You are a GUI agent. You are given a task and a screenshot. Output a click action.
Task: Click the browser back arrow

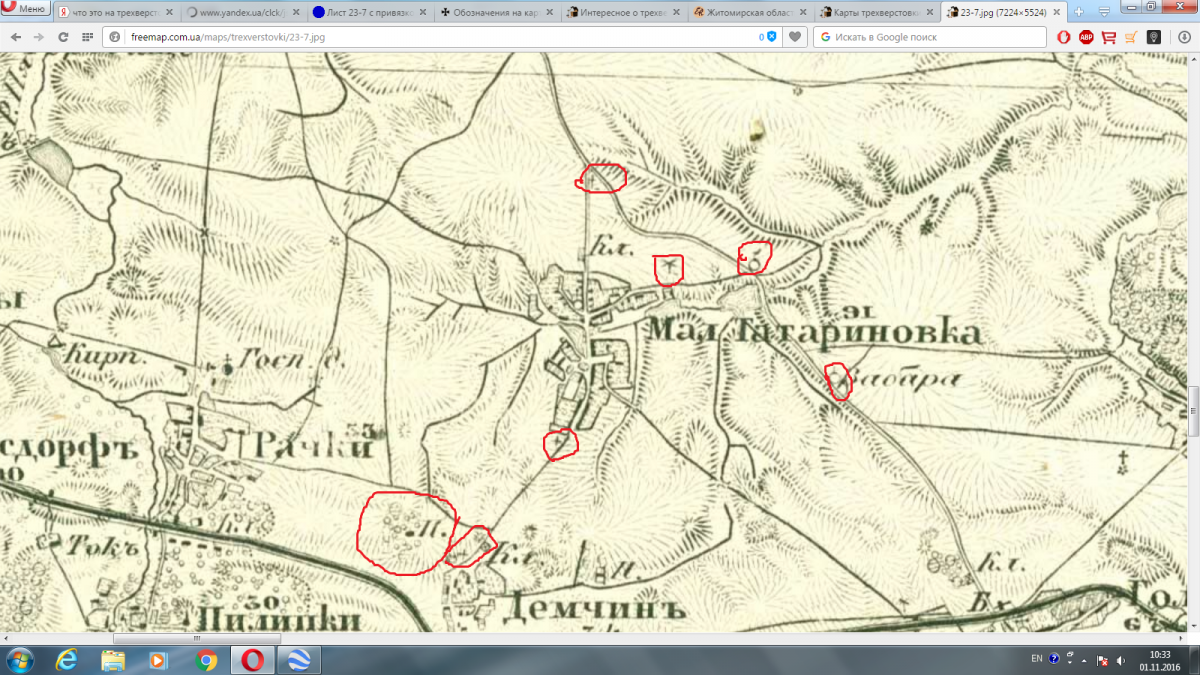tap(15, 37)
